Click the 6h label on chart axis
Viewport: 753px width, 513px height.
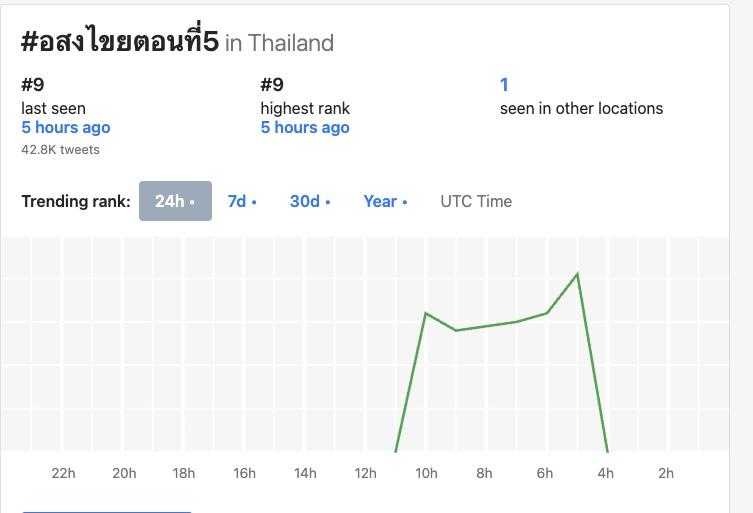(x=545, y=473)
